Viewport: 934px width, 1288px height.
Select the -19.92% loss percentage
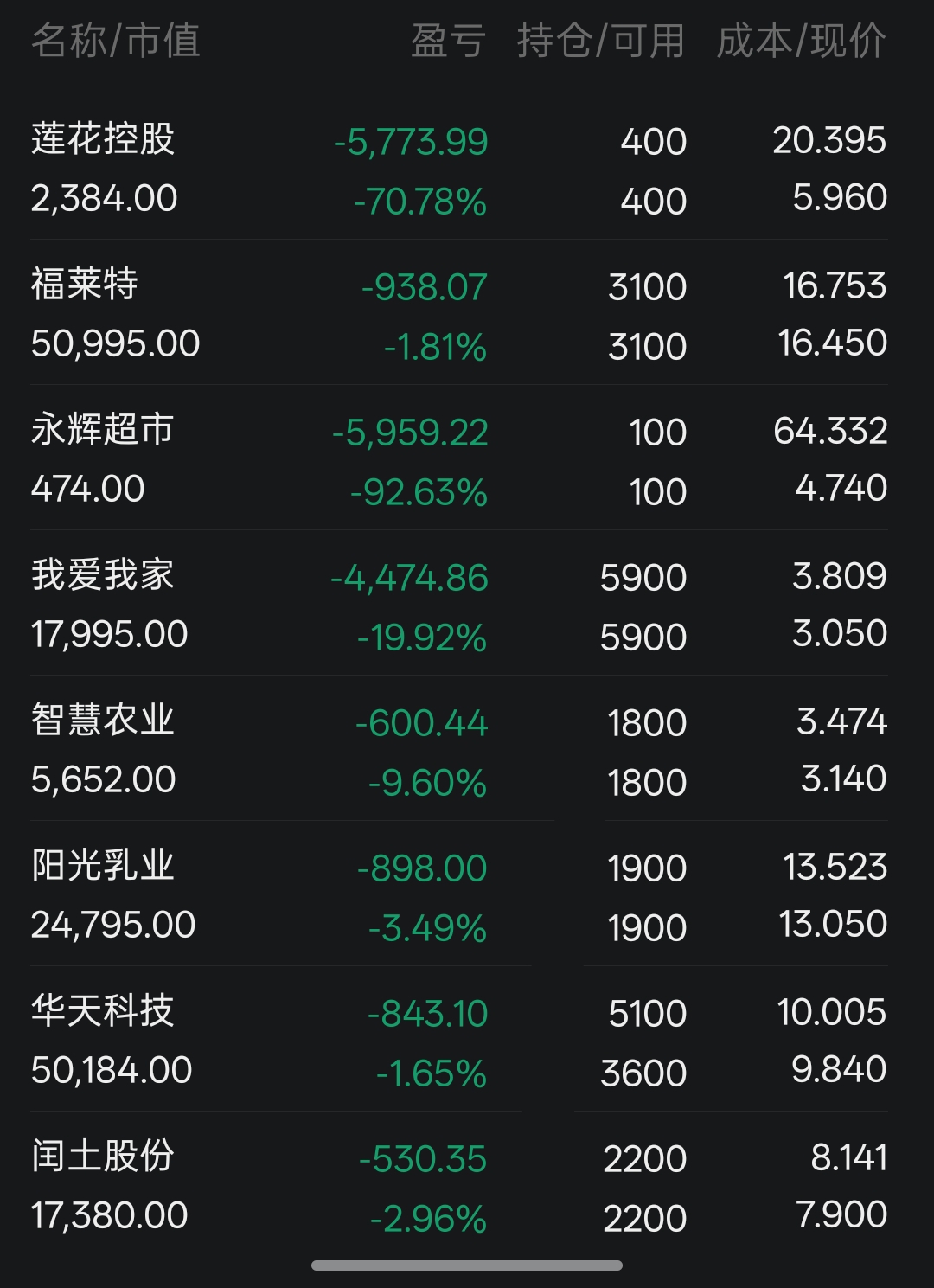tap(422, 638)
